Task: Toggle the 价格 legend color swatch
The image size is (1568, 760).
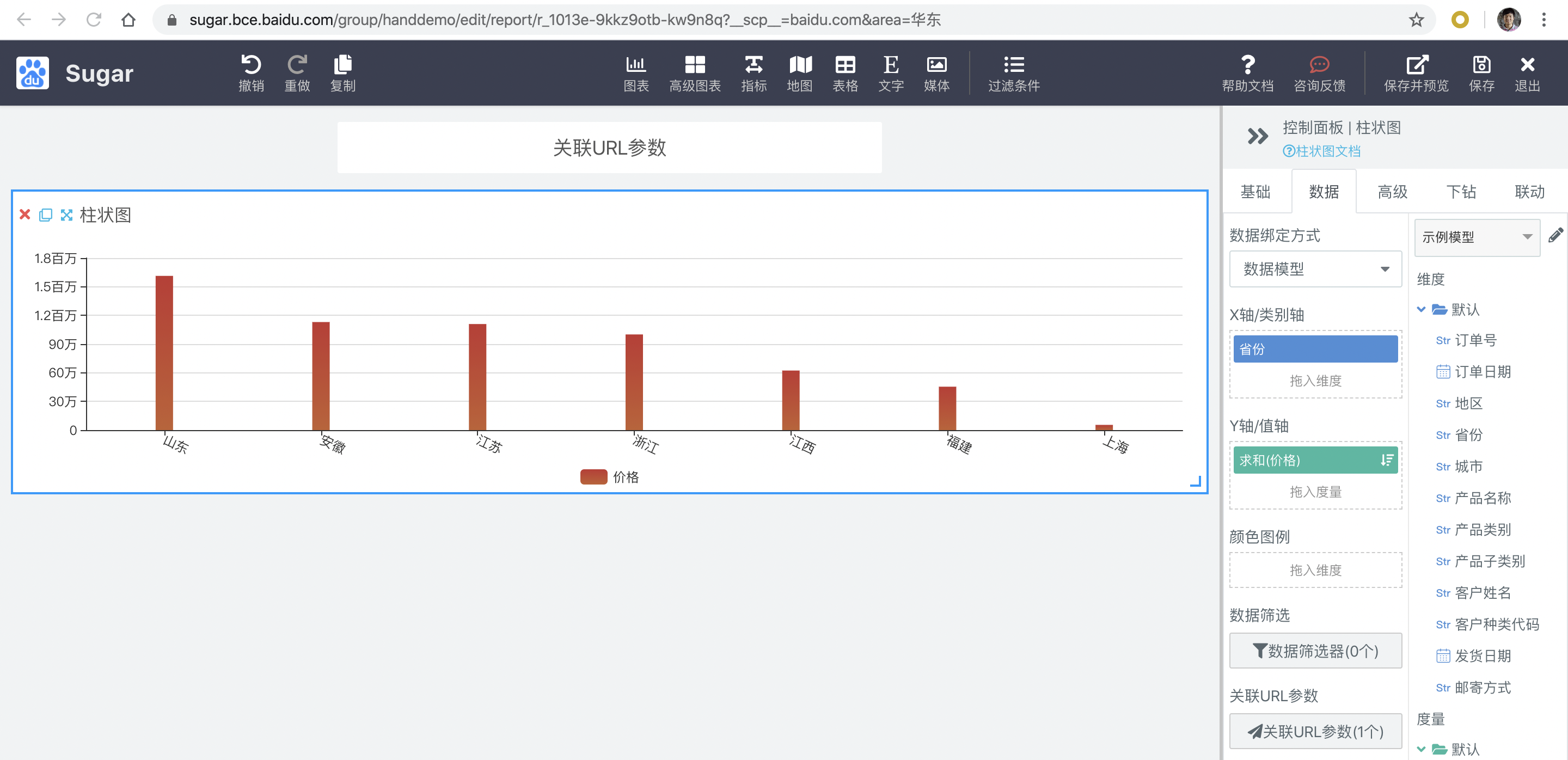Action: point(593,476)
